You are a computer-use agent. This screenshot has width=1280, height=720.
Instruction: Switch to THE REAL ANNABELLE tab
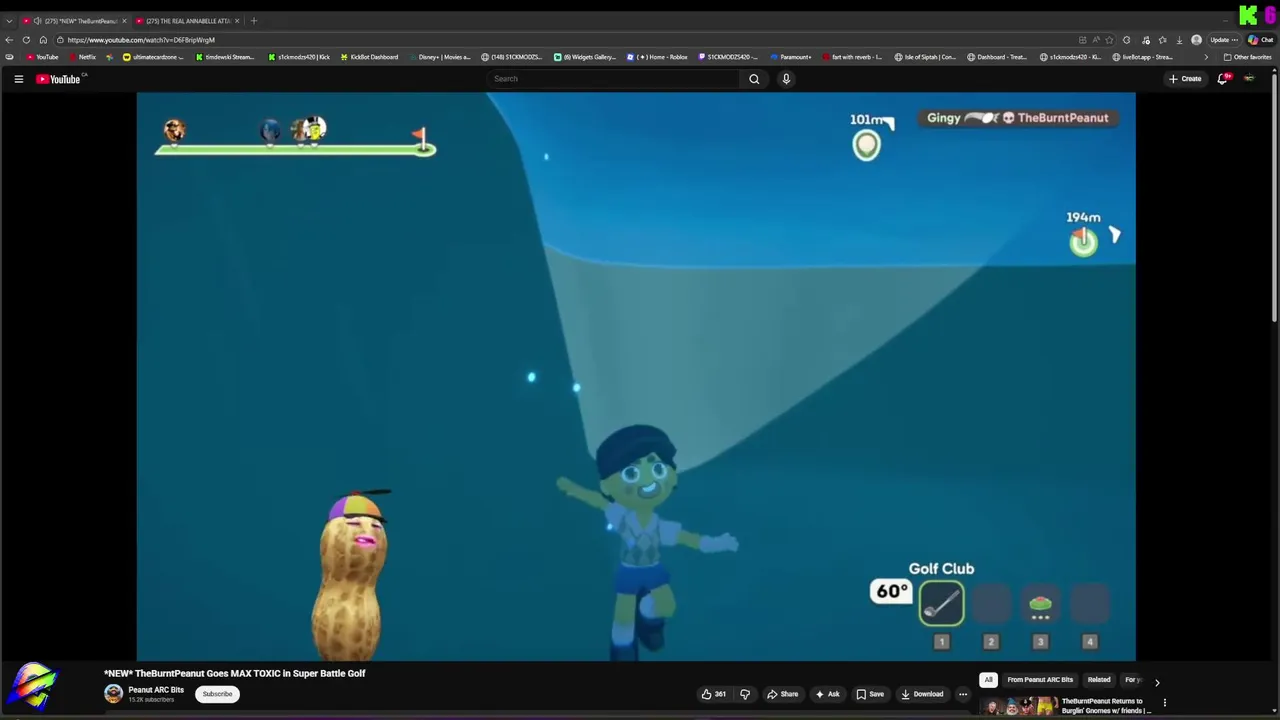(185, 21)
